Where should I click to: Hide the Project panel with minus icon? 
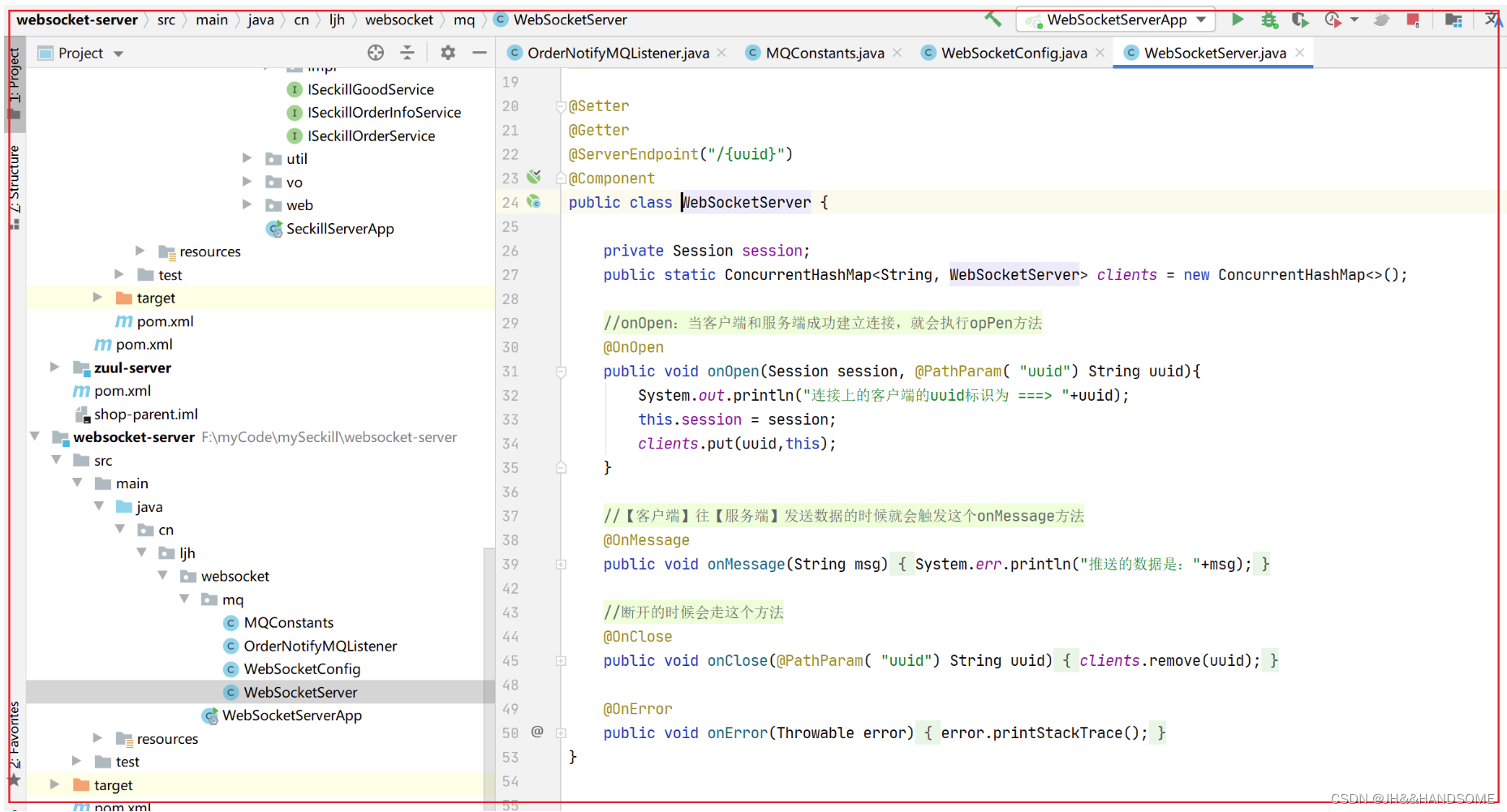[480, 53]
